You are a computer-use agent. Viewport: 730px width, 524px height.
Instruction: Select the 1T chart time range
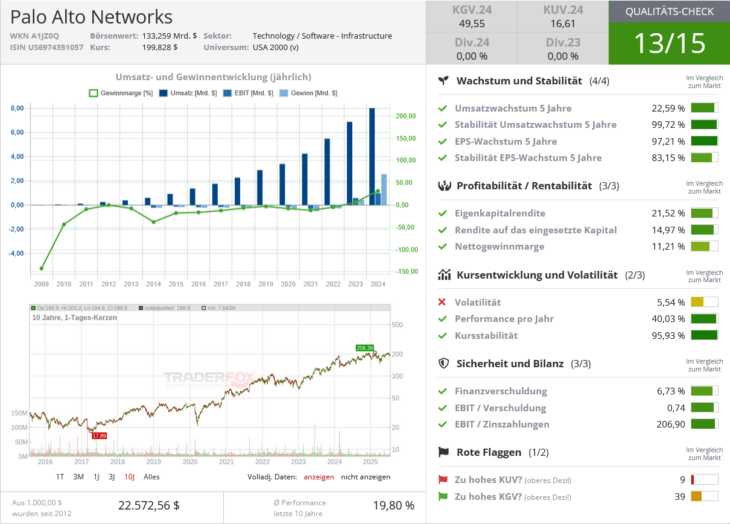tap(60, 477)
